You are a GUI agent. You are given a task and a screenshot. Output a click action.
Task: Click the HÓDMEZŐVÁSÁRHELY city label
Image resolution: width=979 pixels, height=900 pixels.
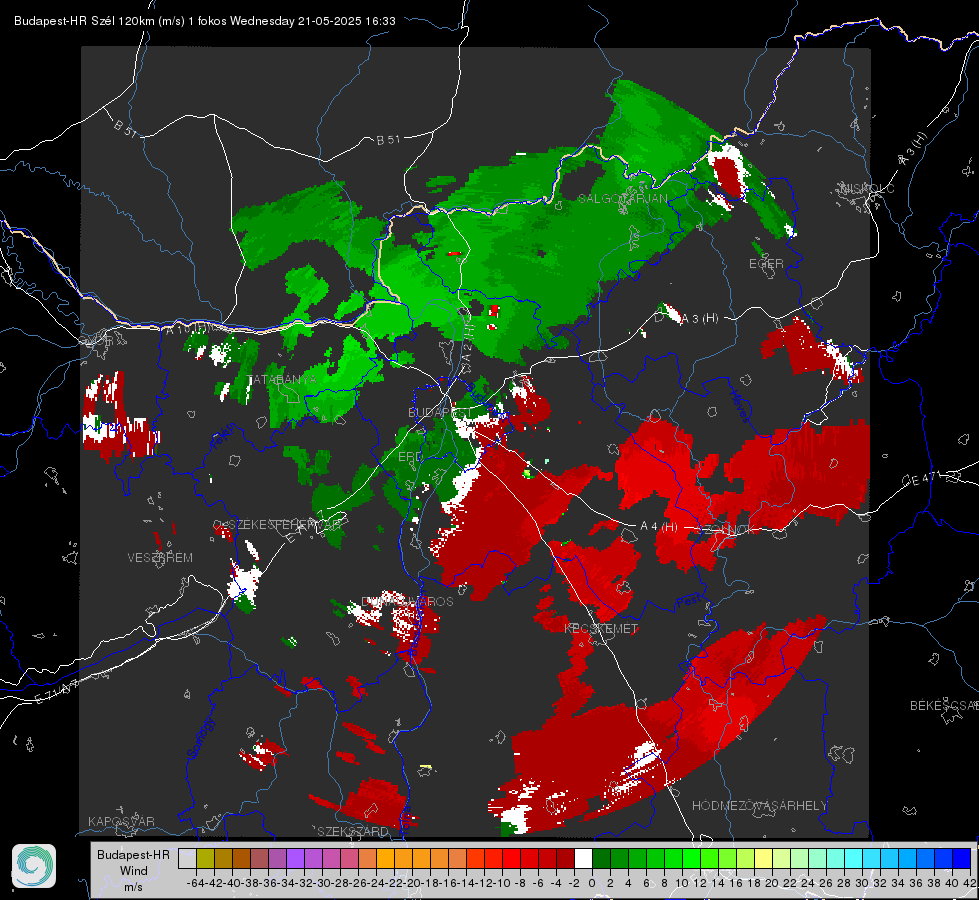(x=760, y=806)
